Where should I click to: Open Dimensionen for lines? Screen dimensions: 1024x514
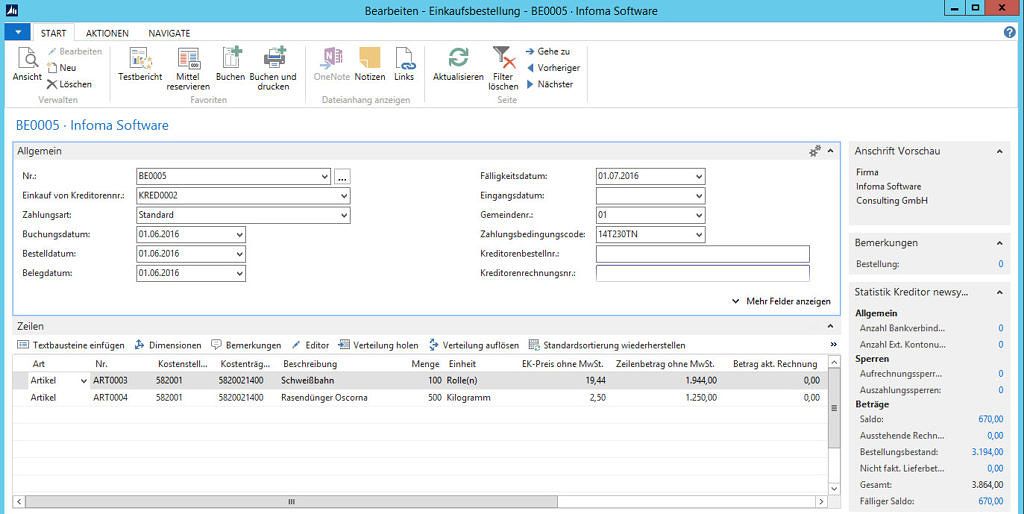click(x=168, y=345)
